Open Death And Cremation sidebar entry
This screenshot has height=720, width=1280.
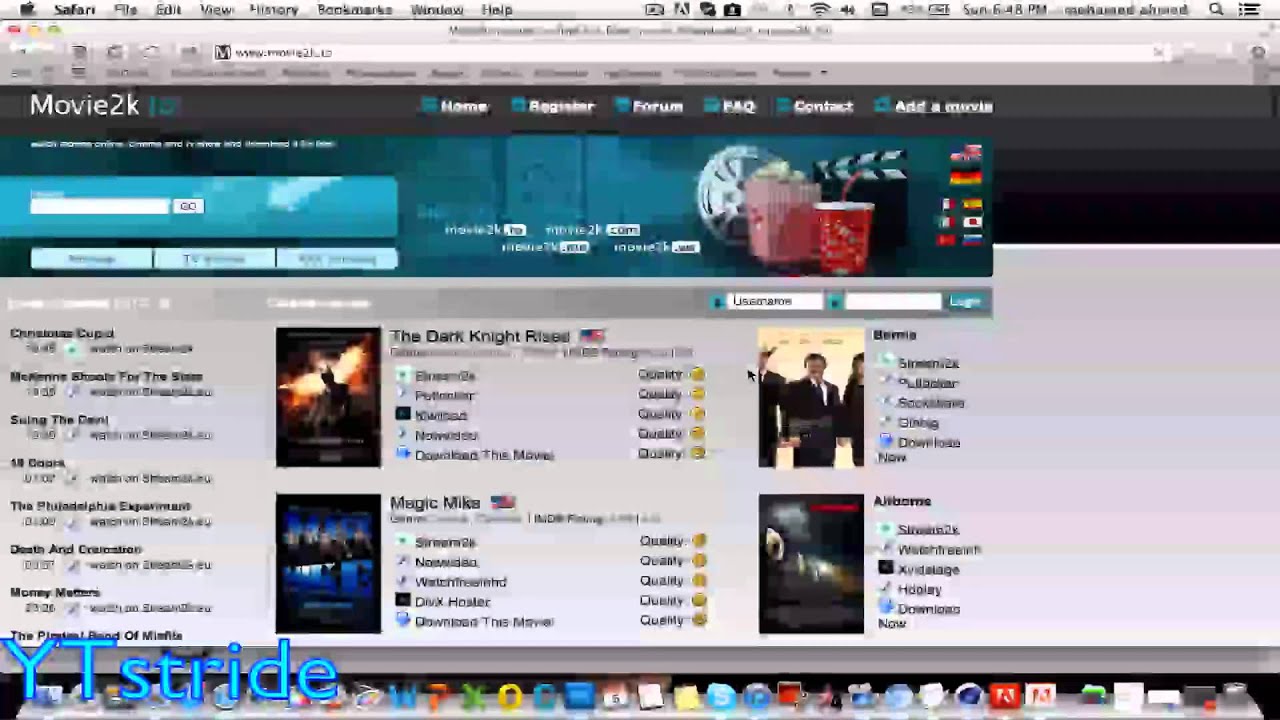tap(76, 549)
